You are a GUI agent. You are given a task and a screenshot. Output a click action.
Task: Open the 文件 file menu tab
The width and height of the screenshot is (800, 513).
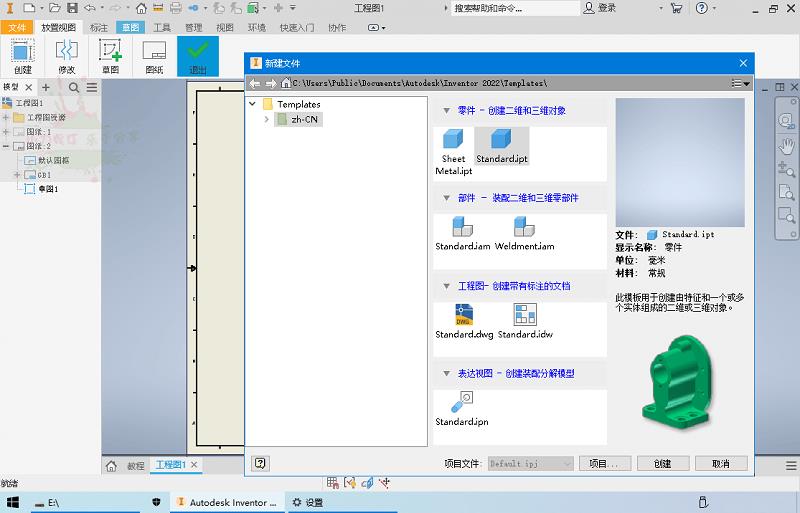[17, 28]
